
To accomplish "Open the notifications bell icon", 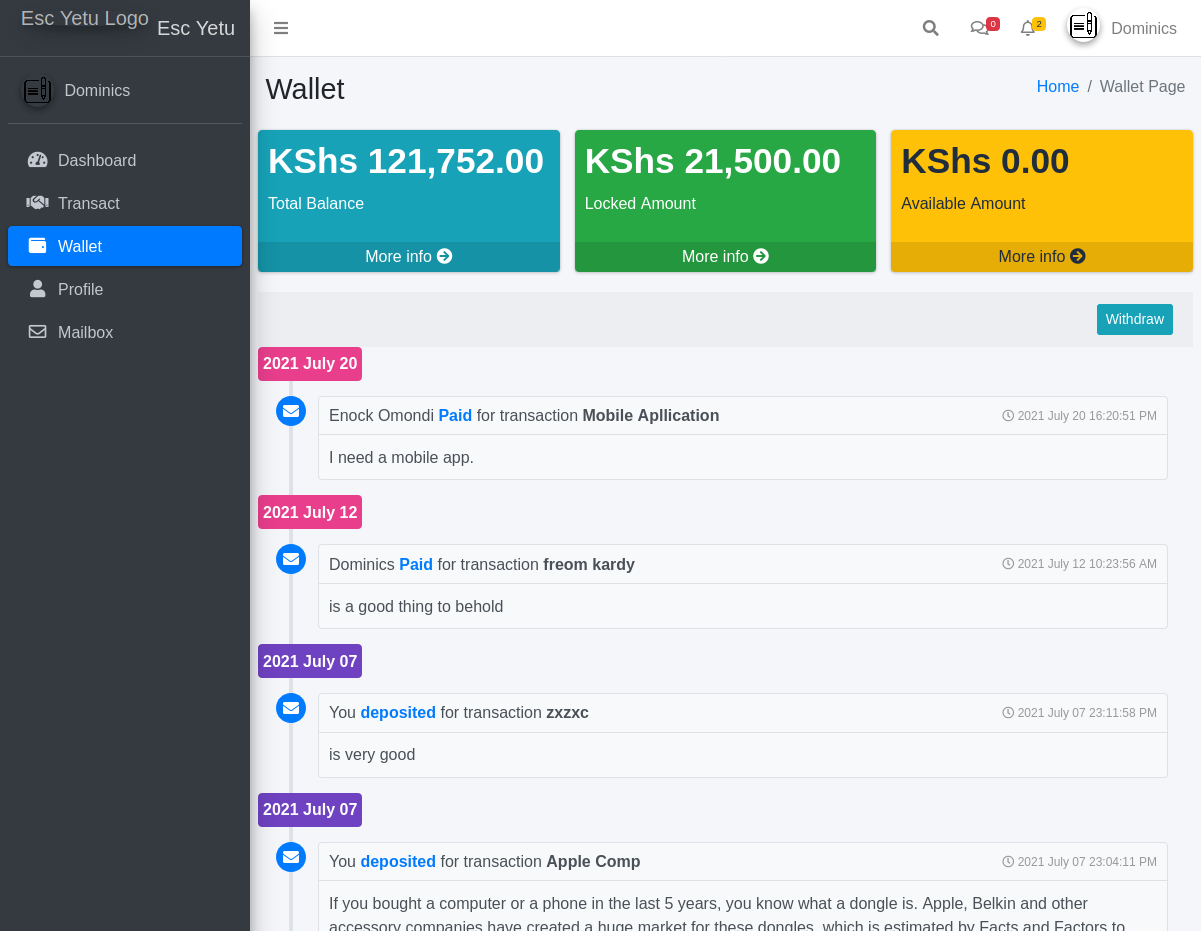I will pos(1028,28).
